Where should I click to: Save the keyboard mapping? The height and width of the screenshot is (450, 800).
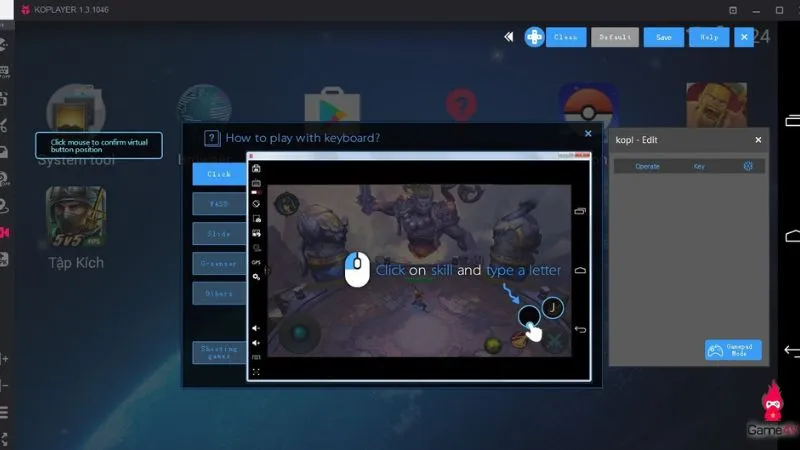click(663, 37)
